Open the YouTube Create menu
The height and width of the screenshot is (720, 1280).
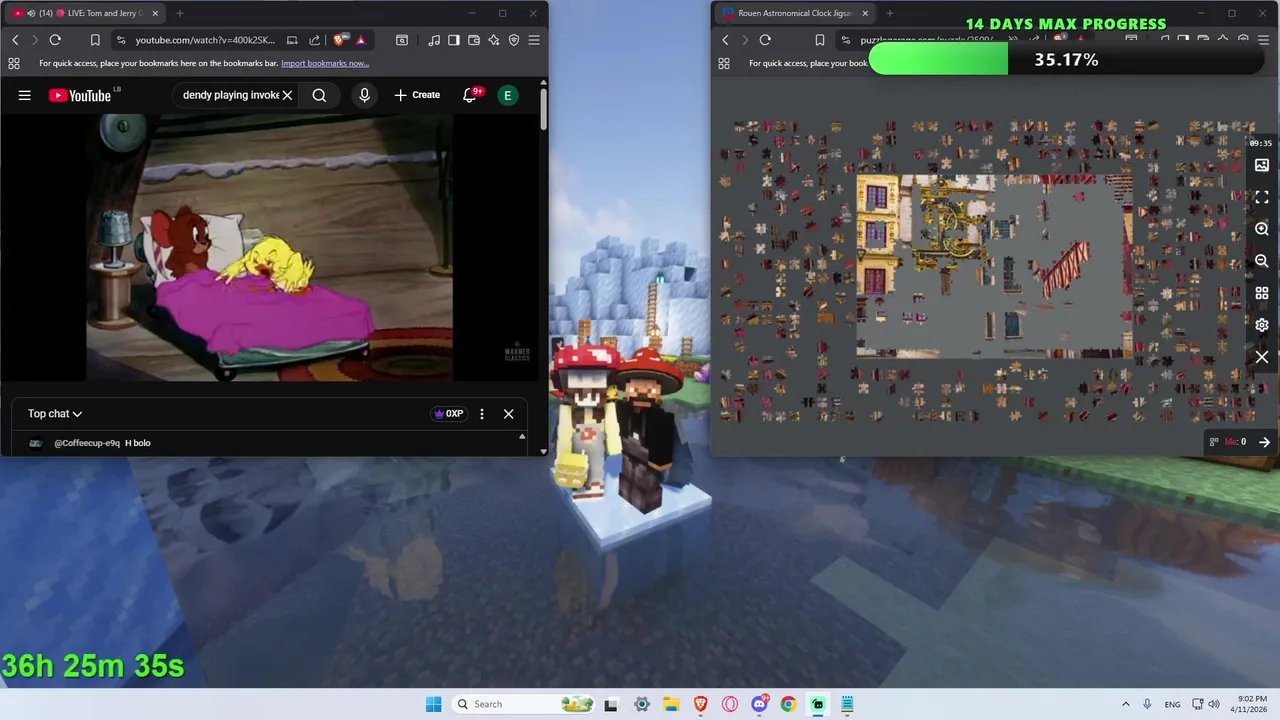tap(417, 95)
